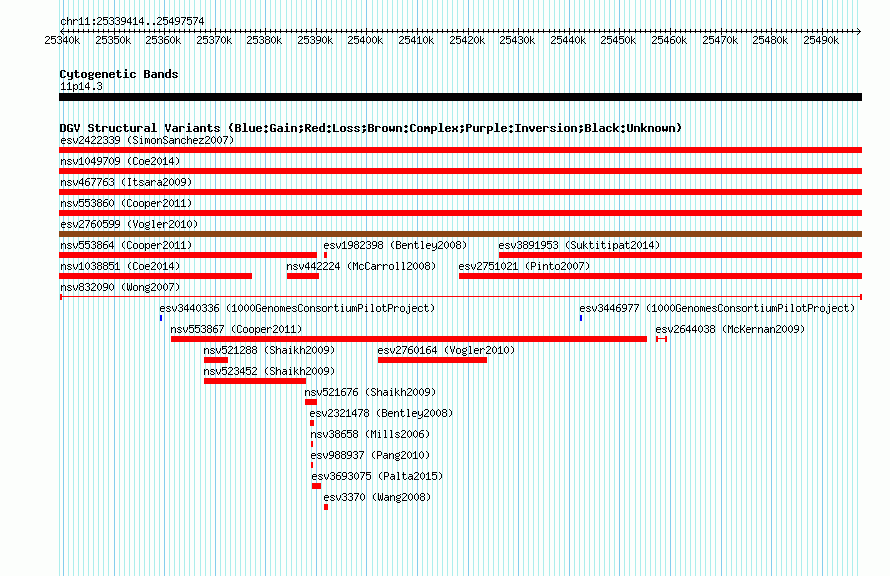This screenshot has height=576, width=890.
Task: Select the esv3891953 red loss bar
Action: pyautogui.click(x=680, y=255)
